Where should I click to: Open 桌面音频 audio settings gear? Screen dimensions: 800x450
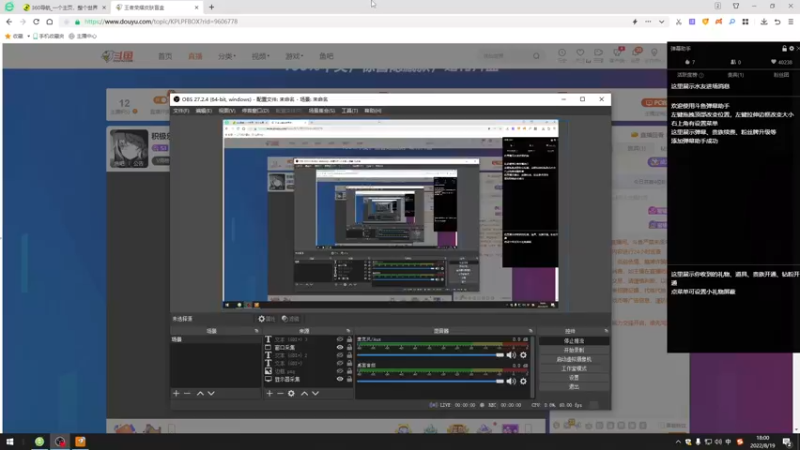coord(523,381)
